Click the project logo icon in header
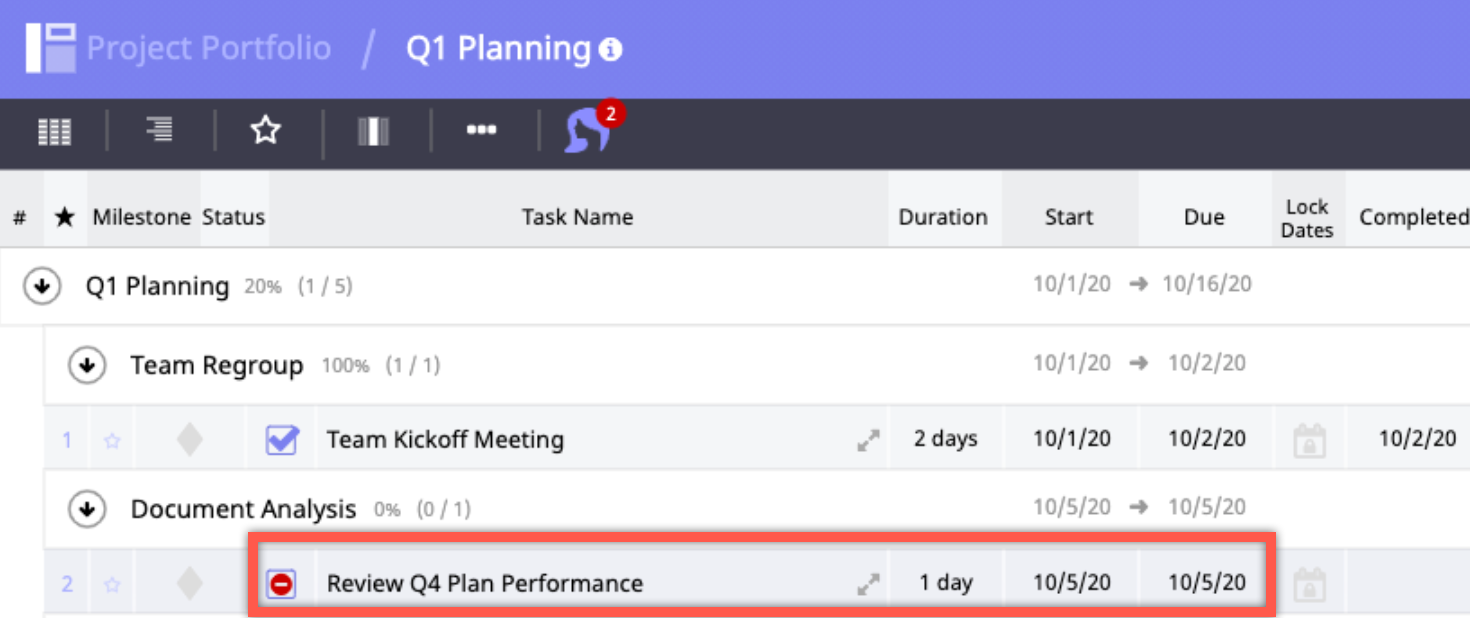The height and width of the screenshot is (618, 1470). pyautogui.click(x=50, y=47)
